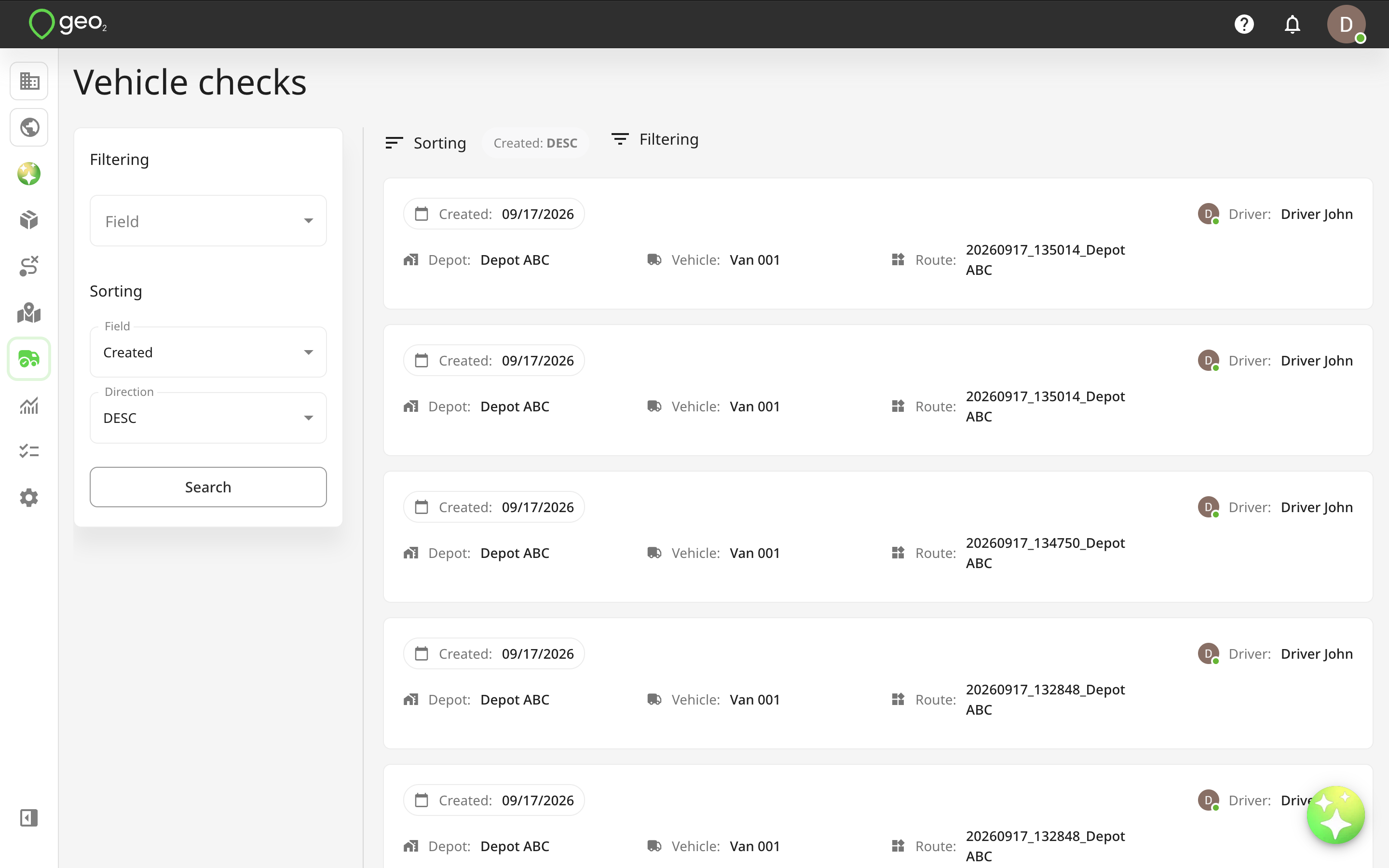This screenshot has width=1389, height=868.
Task: Click the Search button
Action: 208,487
